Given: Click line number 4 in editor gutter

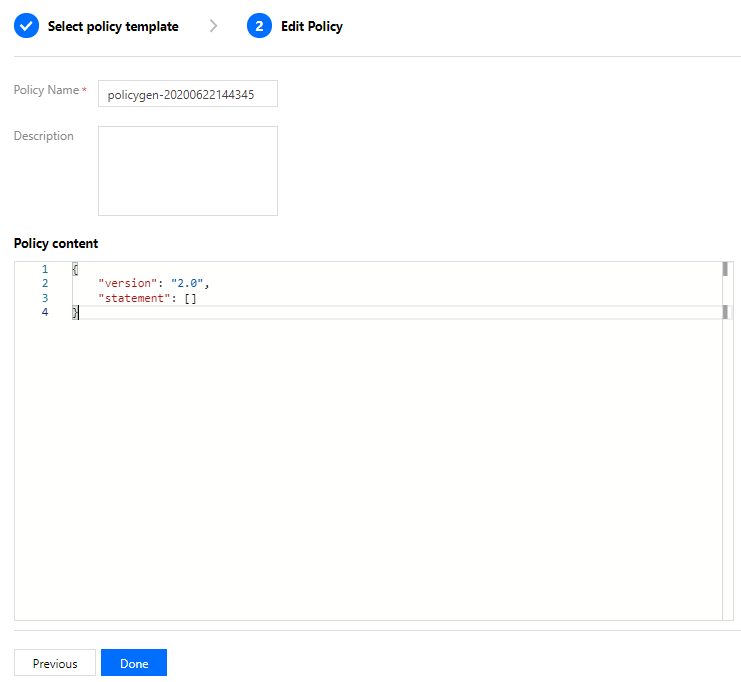Looking at the screenshot, I should click(45, 312).
